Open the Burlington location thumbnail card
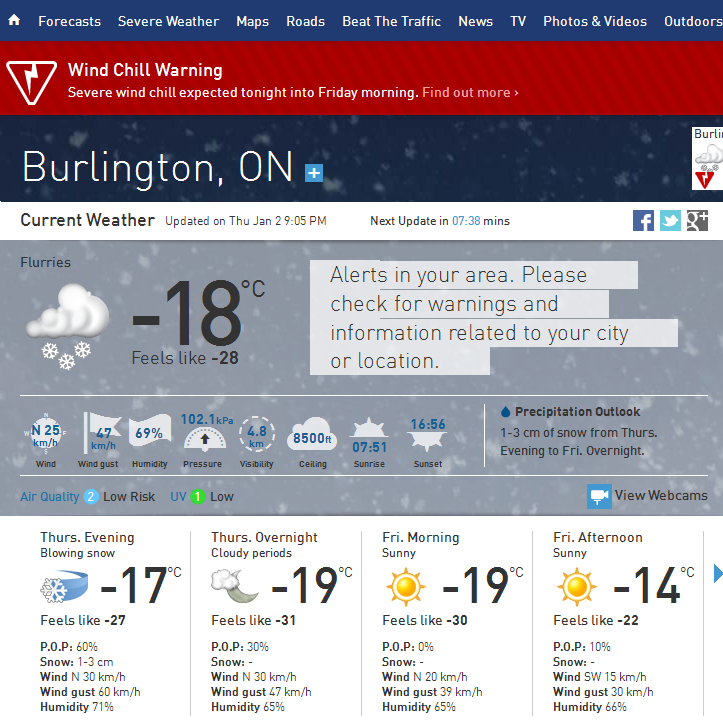 point(707,159)
